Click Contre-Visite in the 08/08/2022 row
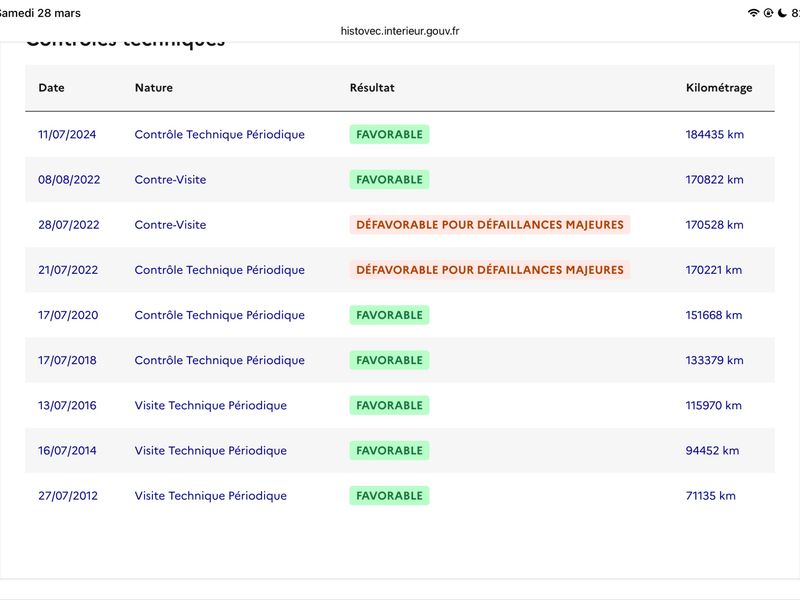Viewport: 800px width, 600px height. click(170, 180)
